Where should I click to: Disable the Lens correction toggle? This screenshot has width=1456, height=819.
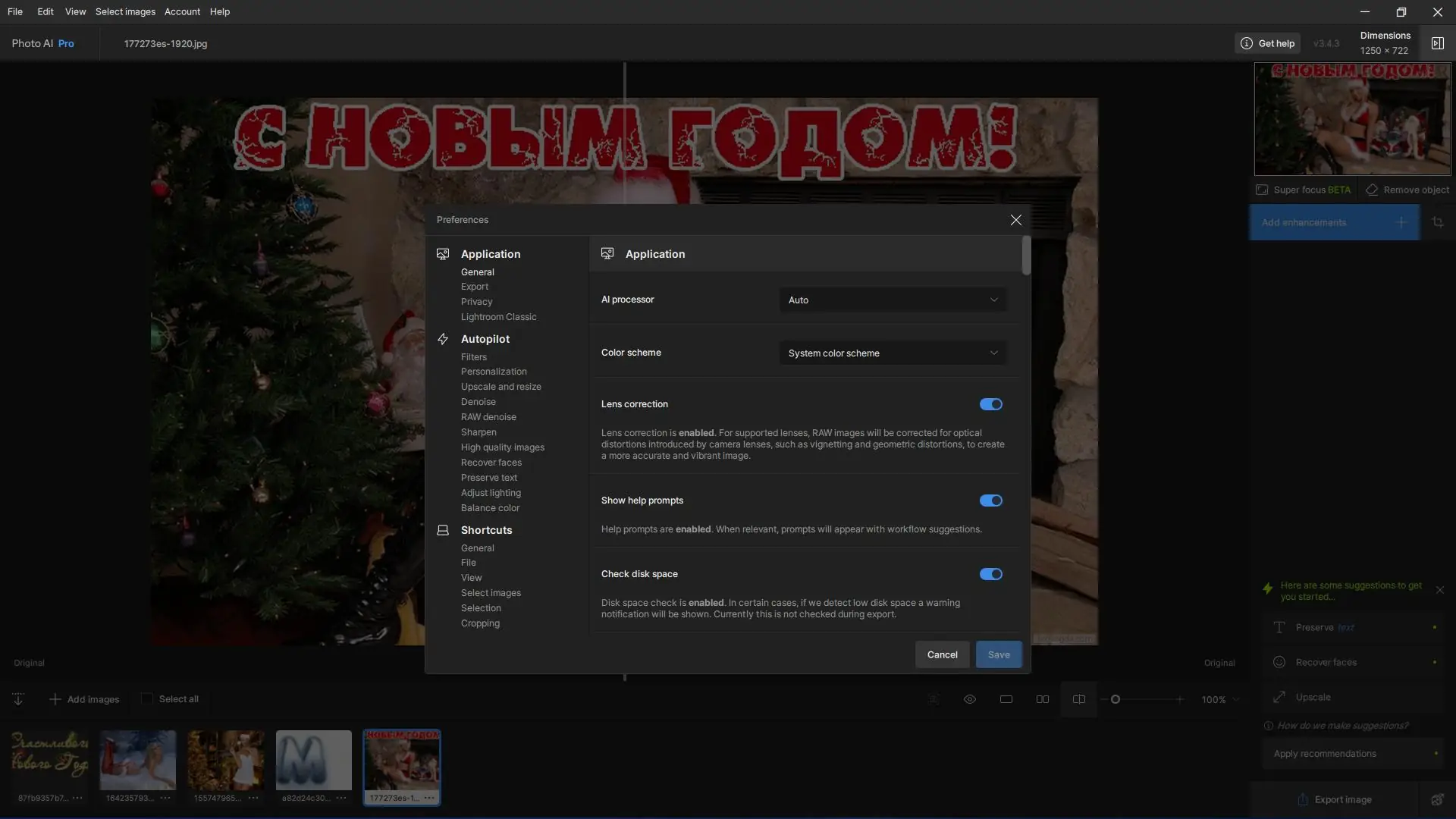click(990, 404)
